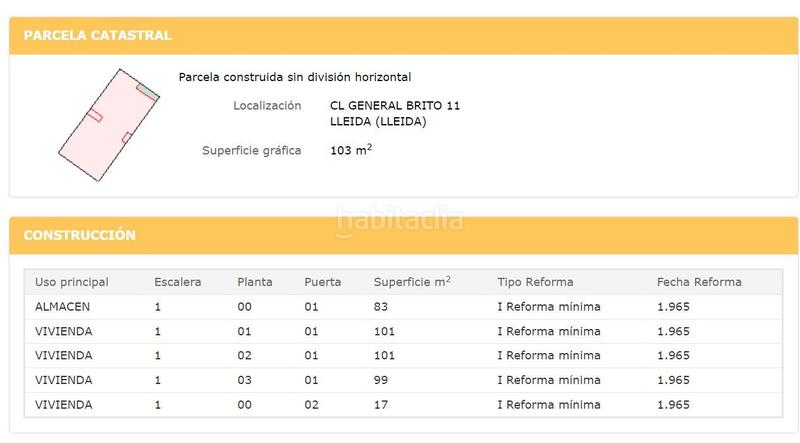Click the habitaclia watermark logo
The image size is (800, 443).
[x=399, y=220]
